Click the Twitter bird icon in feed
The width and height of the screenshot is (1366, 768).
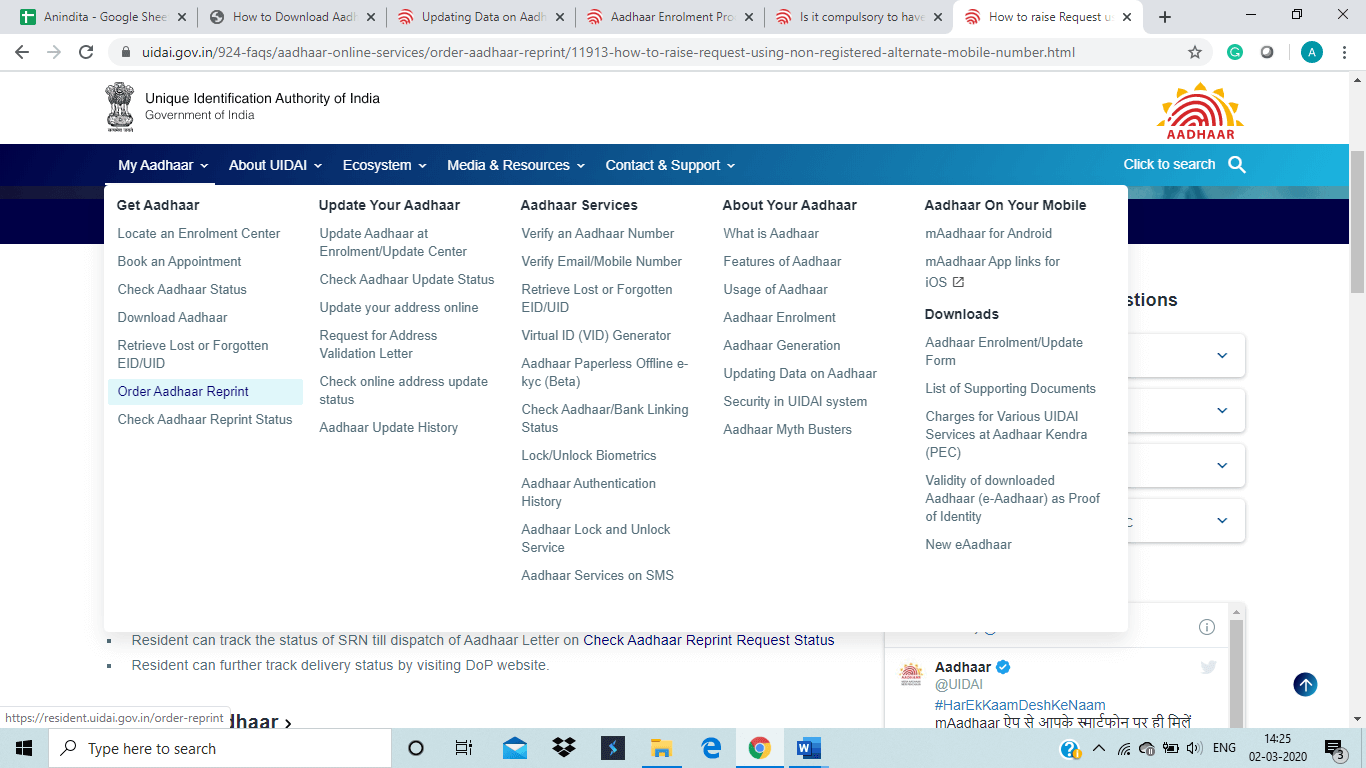(x=1208, y=668)
